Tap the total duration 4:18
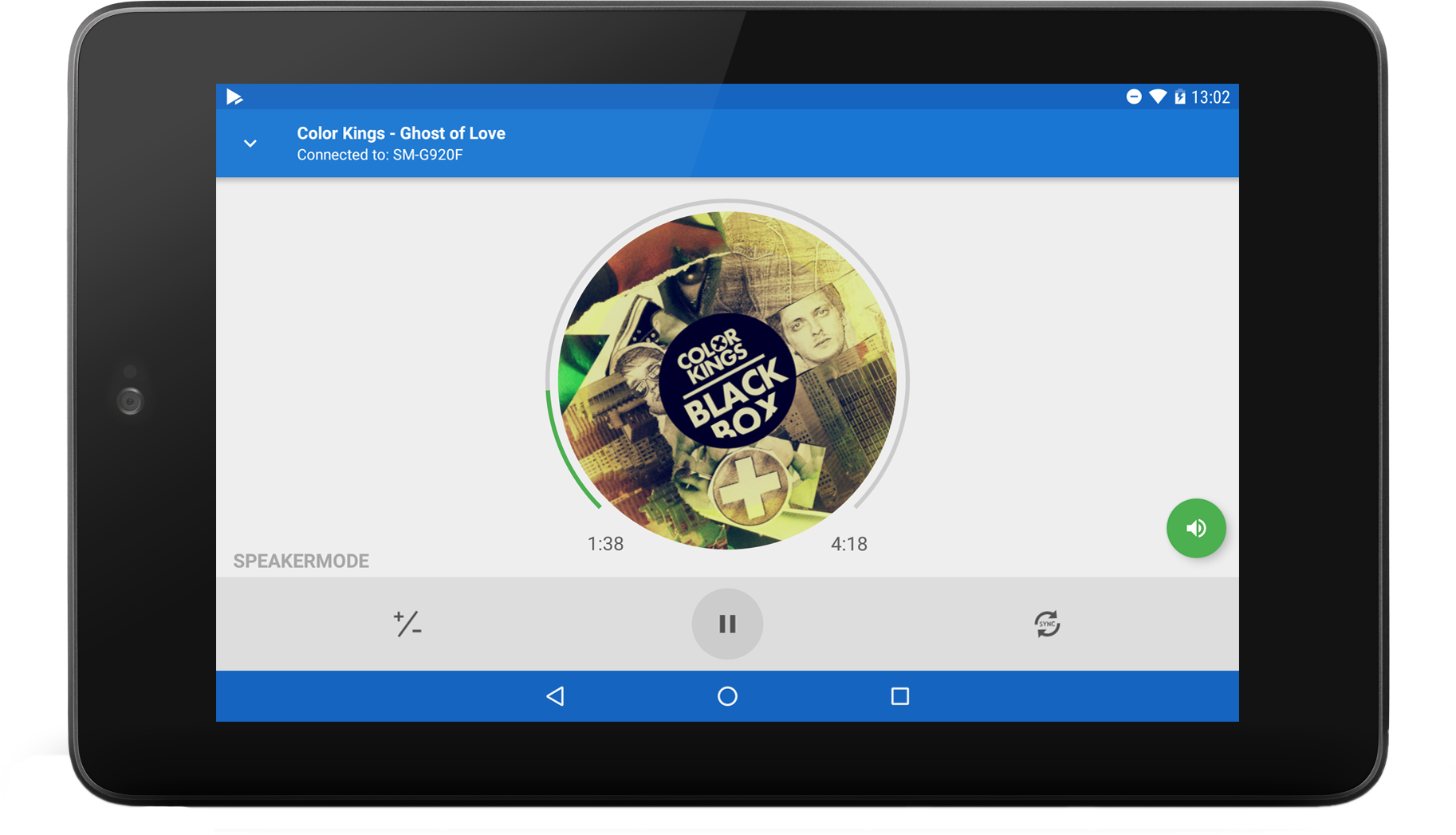 [x=848, y=544]
